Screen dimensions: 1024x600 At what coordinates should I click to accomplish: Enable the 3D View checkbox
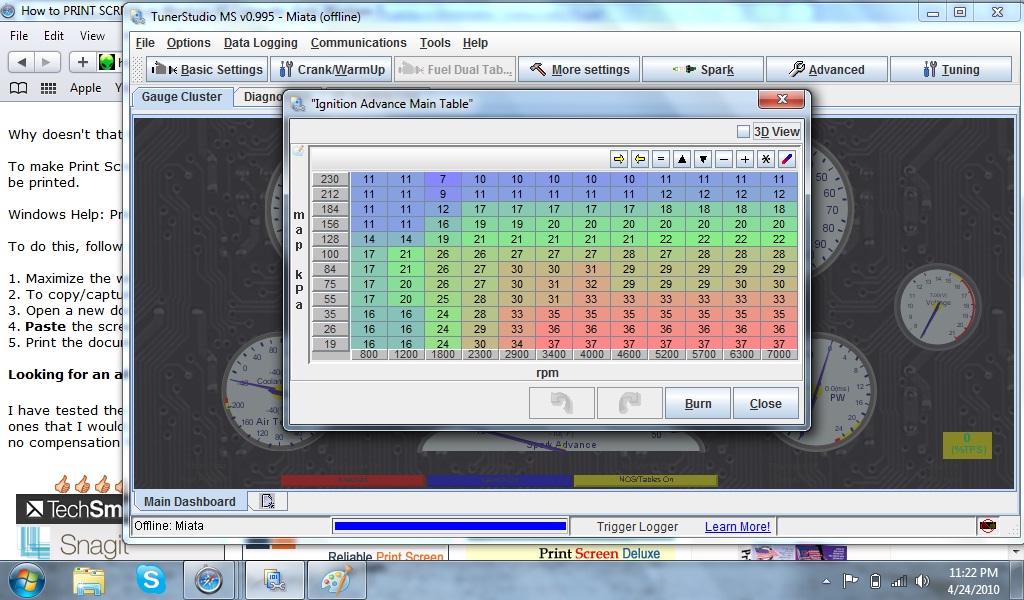[x=743, y=131]
